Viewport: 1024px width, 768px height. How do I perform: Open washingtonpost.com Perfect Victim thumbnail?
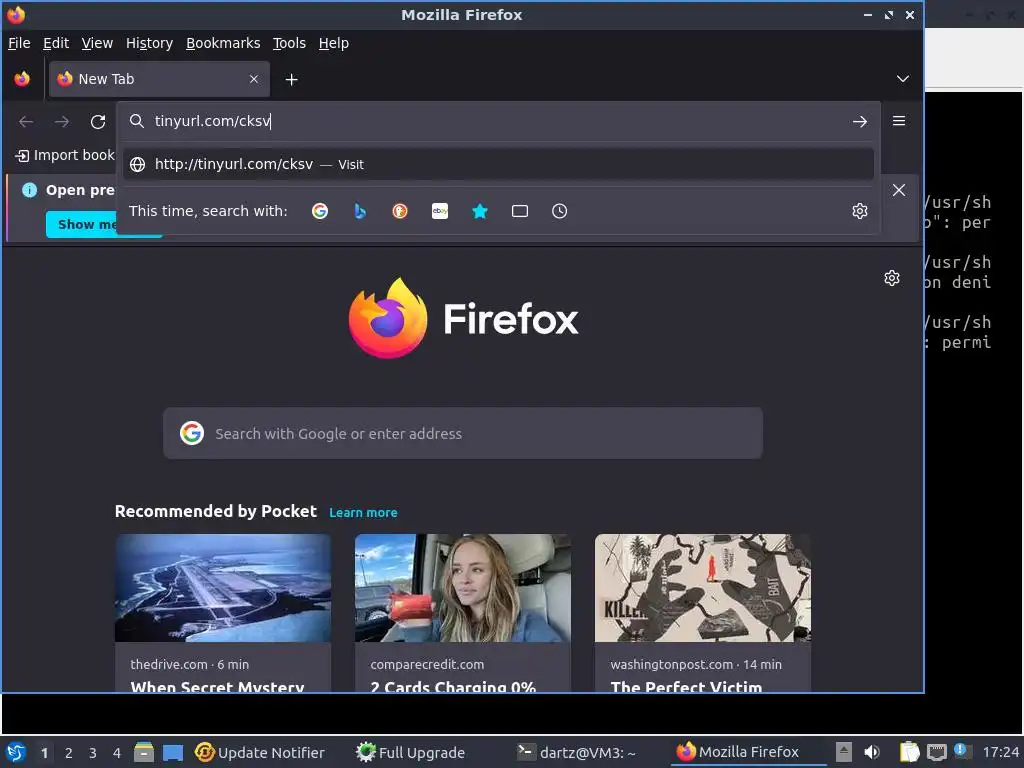(703, 588)
